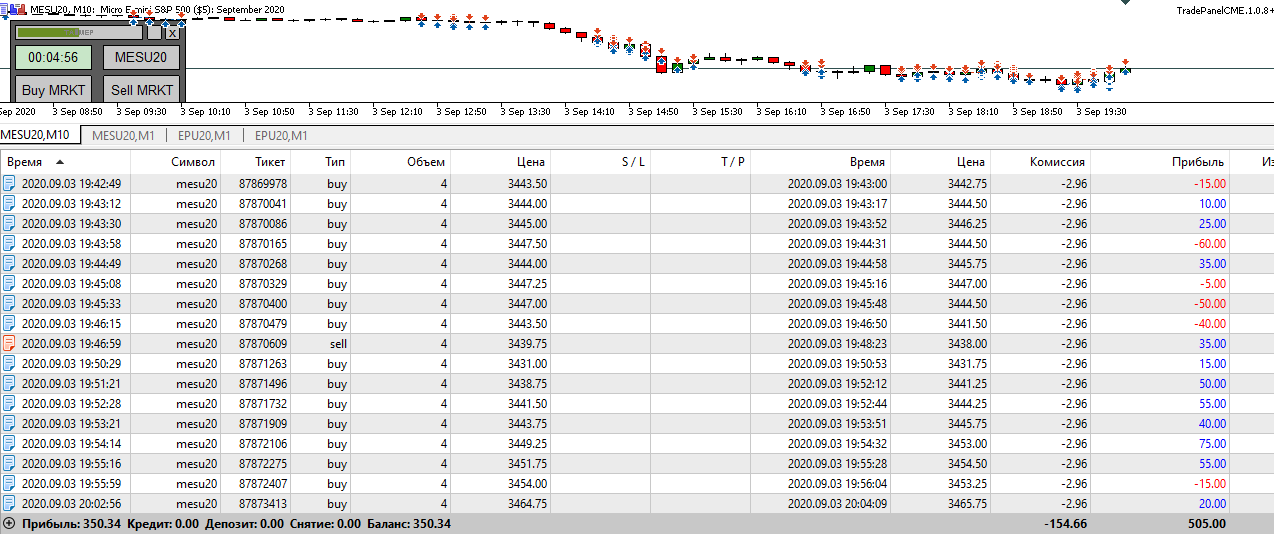Click total profit 505.00

1206,523
